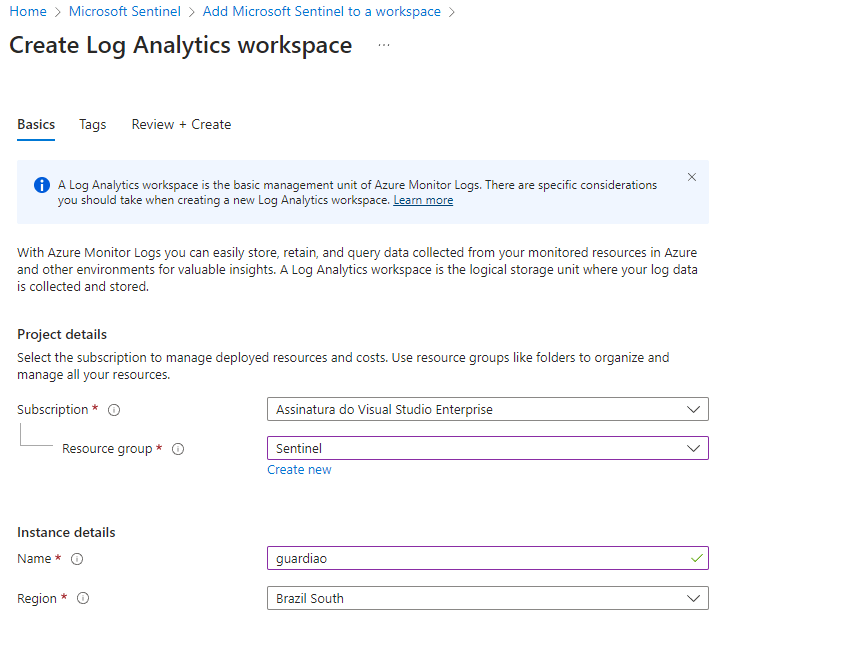Click Create new resource group link
This screenshot has height=654, width=844.
pos(299,470)
